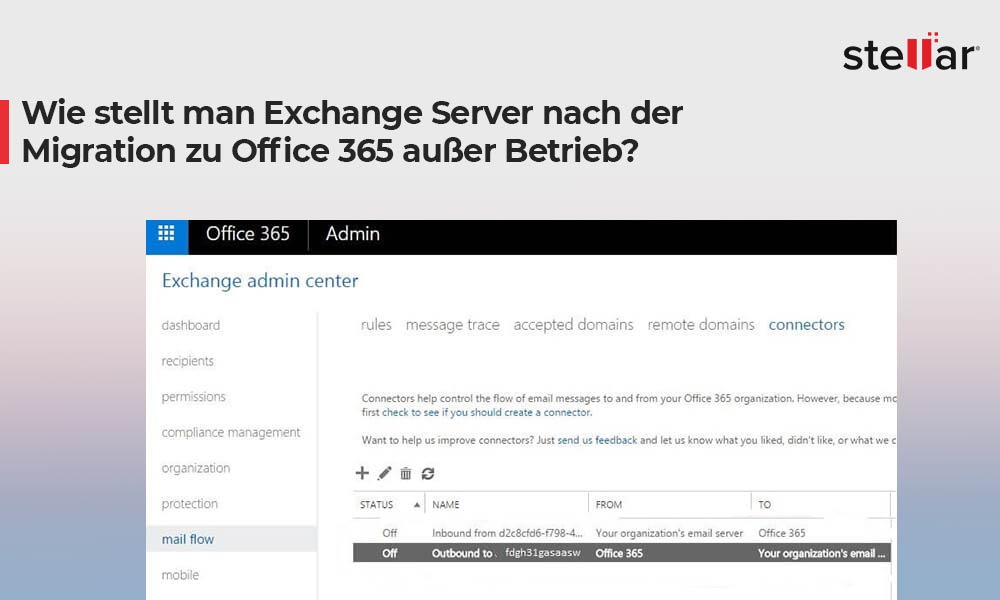
Task: Sort by the NAME column header
Action: (x=446, y=504)
